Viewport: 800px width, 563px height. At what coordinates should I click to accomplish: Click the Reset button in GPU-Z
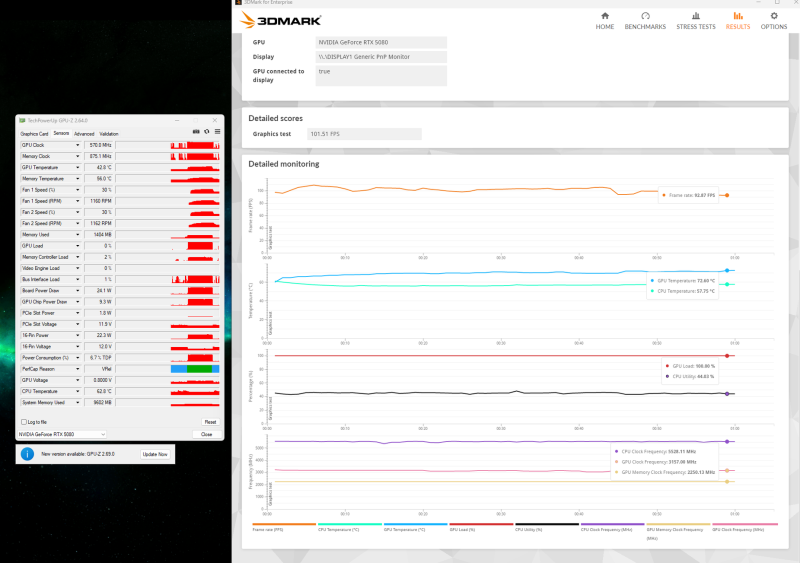(x=210, y=422)
